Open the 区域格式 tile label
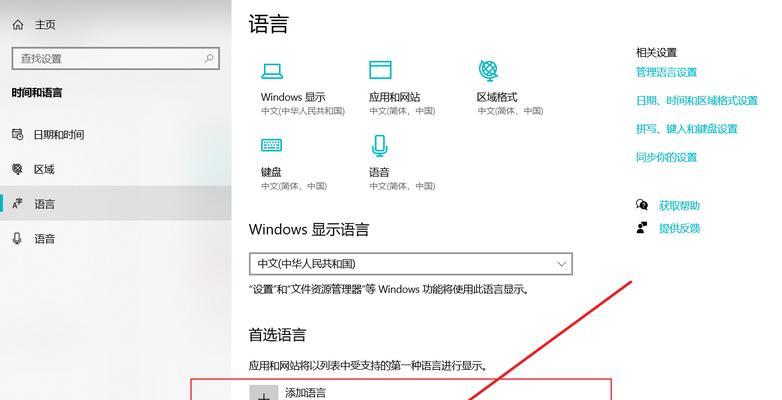Viewport: 782px width, 400px height. click(x=497, y=97)
